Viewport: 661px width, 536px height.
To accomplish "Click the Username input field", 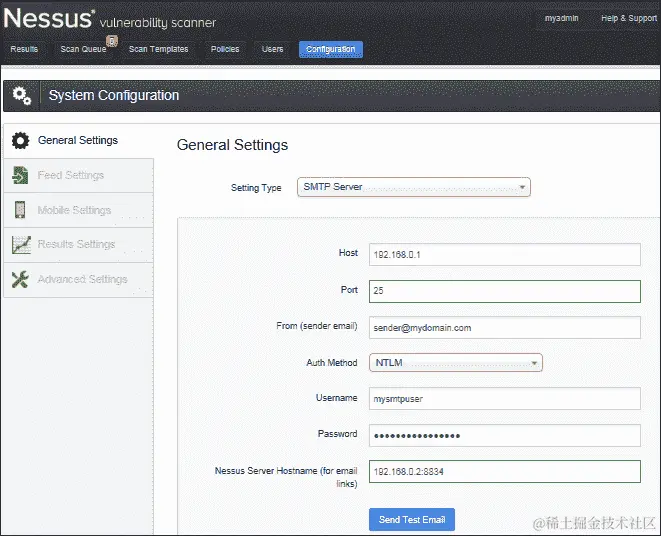I will tap(505, 399).
